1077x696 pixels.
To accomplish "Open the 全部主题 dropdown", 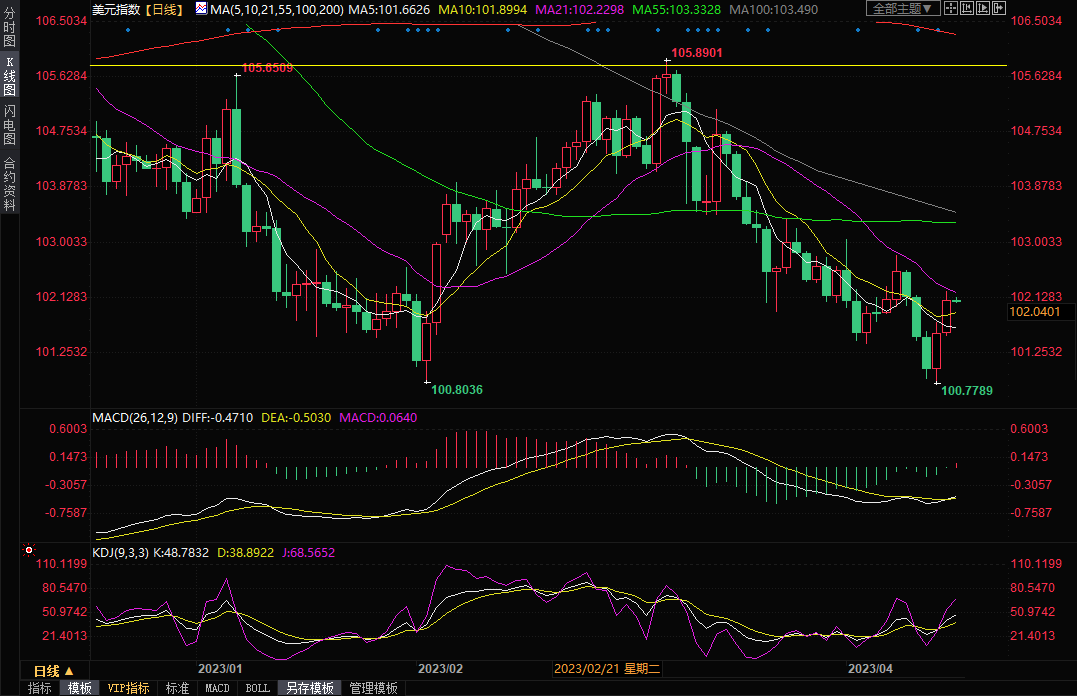I will tap(900, 8).
